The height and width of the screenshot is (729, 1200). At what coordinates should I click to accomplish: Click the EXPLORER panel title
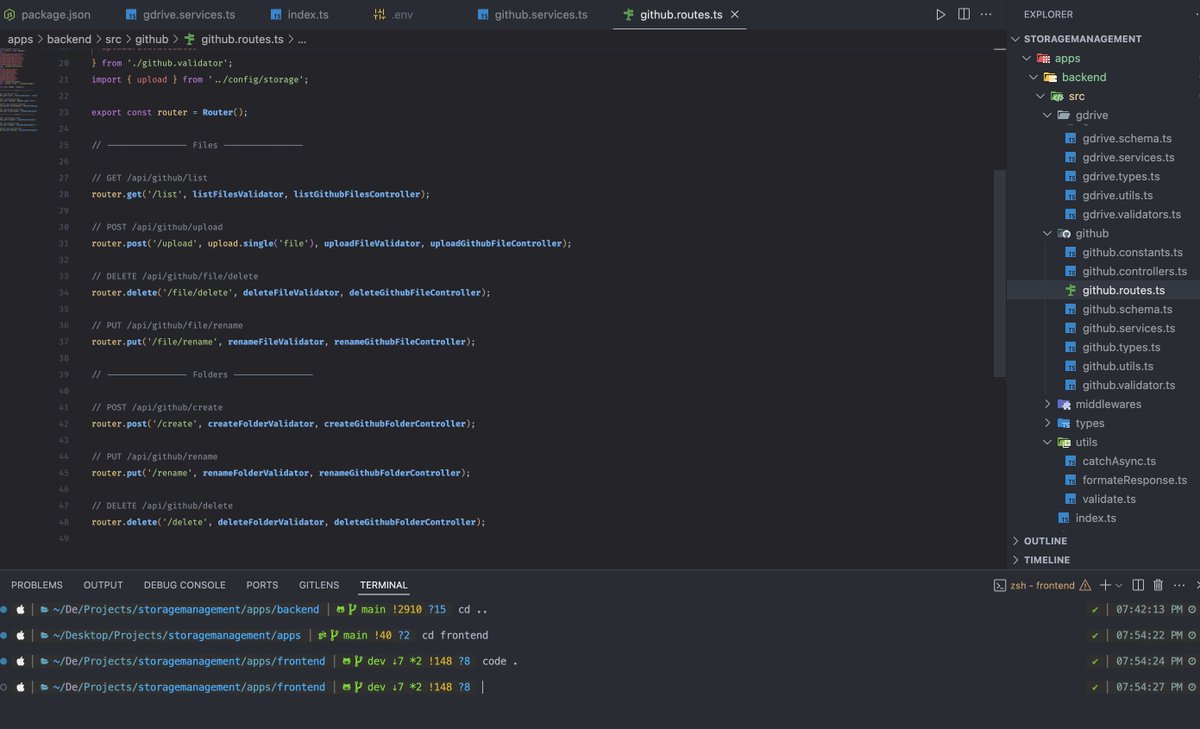tap(1048, 15)
